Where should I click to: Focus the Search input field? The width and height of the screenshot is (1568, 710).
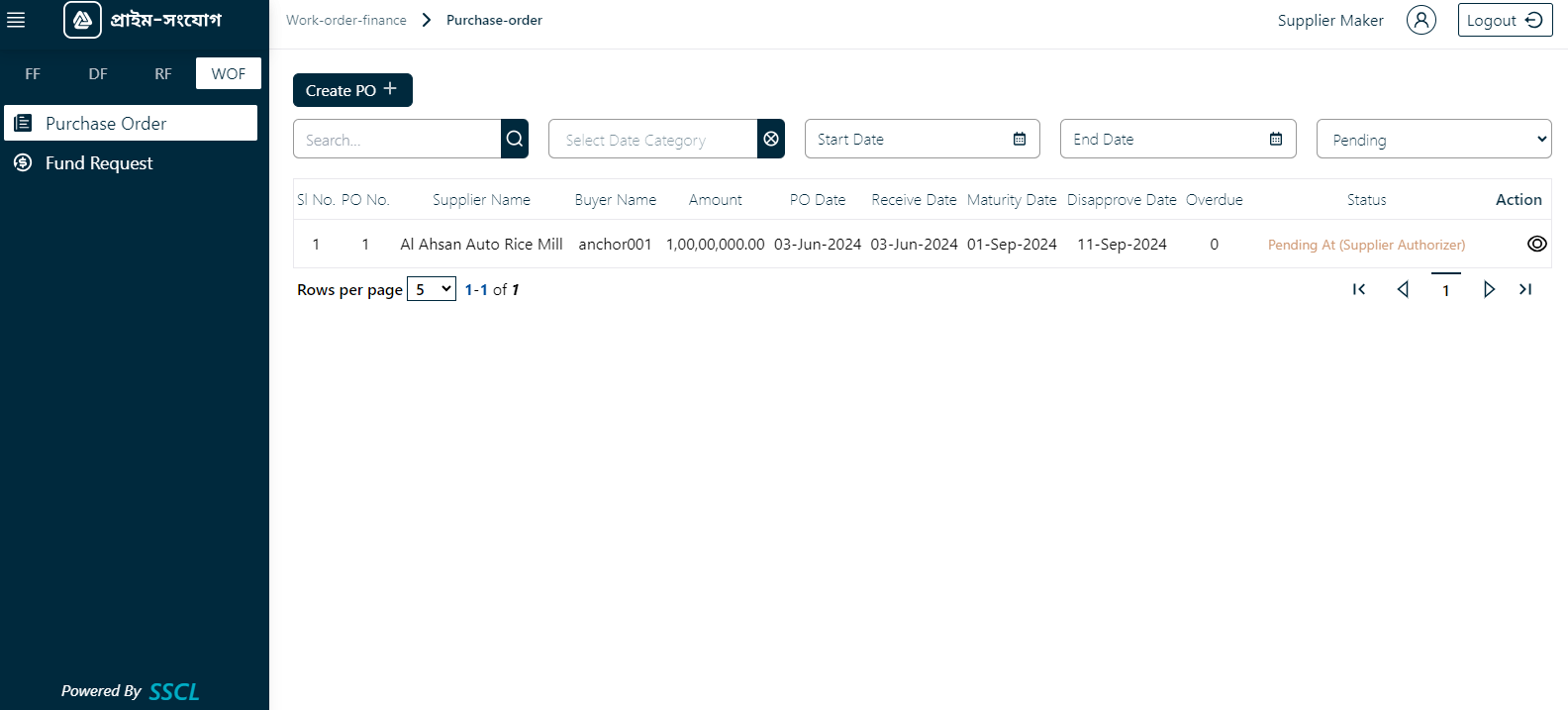coord(397,139)
